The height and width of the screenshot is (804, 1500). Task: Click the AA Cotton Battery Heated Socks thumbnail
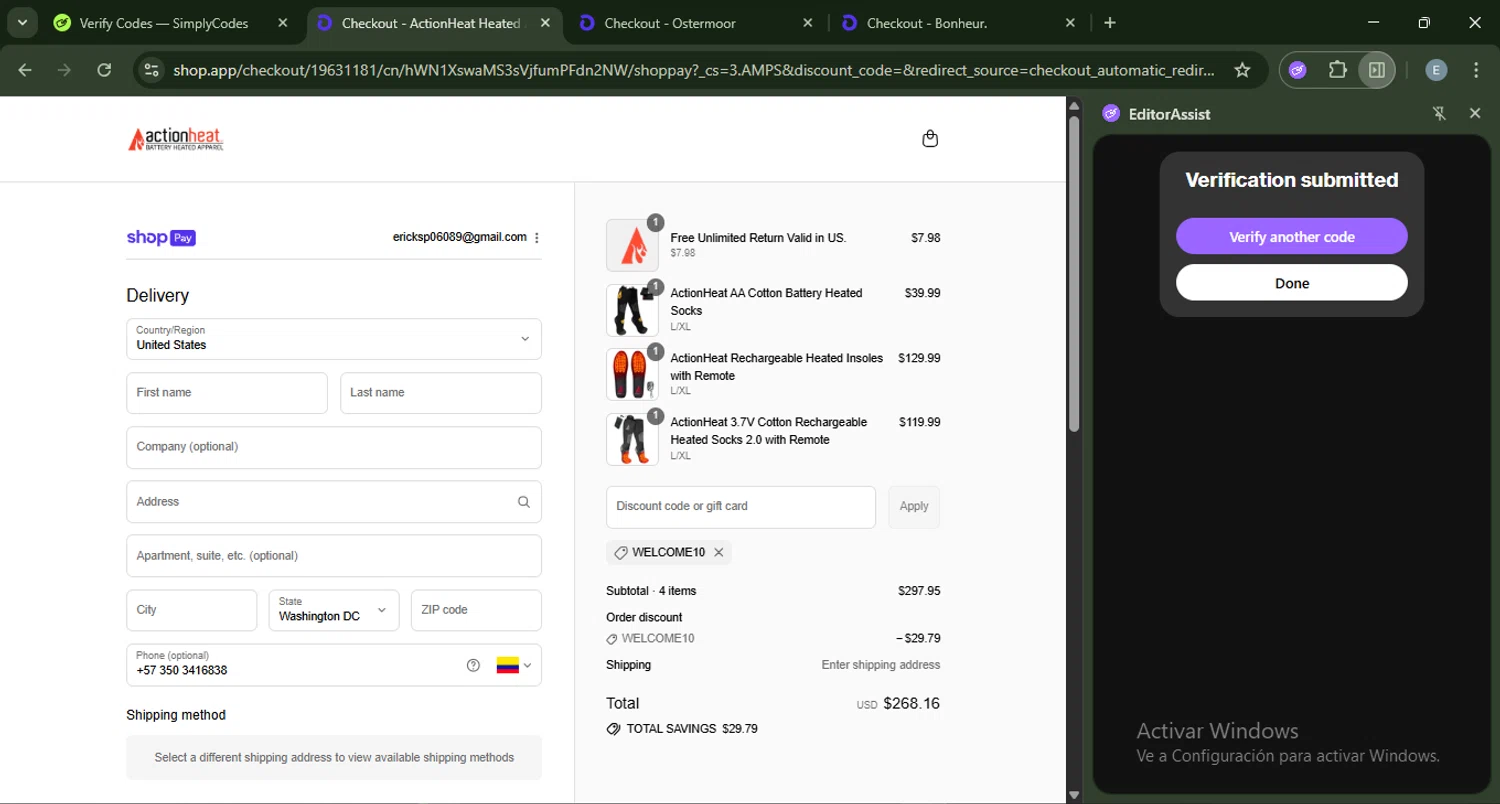pos(632,310)
